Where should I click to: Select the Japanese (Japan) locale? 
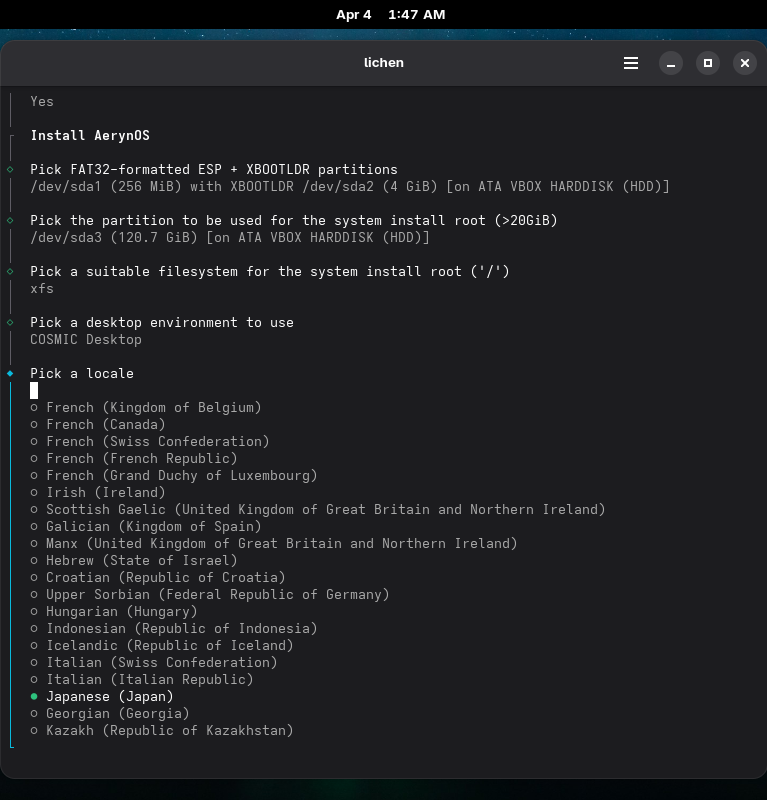(x=109, y=696)
